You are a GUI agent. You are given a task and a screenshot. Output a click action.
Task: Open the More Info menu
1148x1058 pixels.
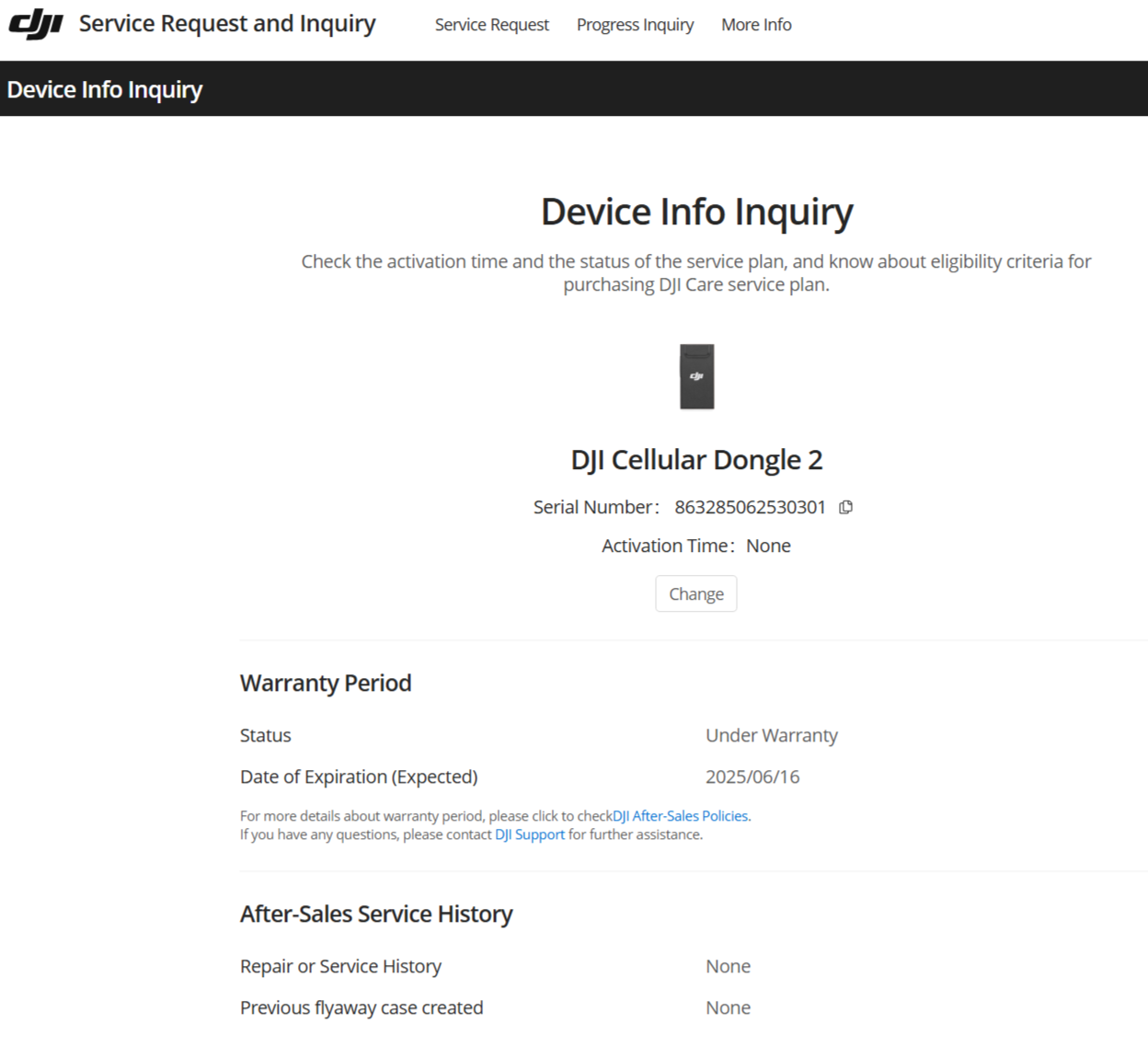(x=756, y=25)
